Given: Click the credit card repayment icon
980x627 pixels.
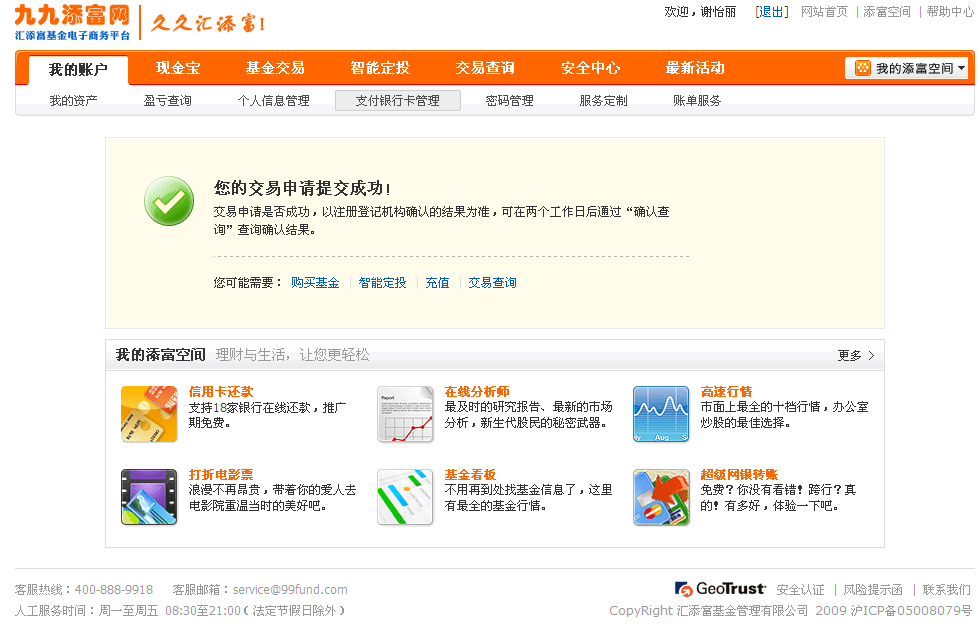Looking at the screenshot, I should coord(149,414).
